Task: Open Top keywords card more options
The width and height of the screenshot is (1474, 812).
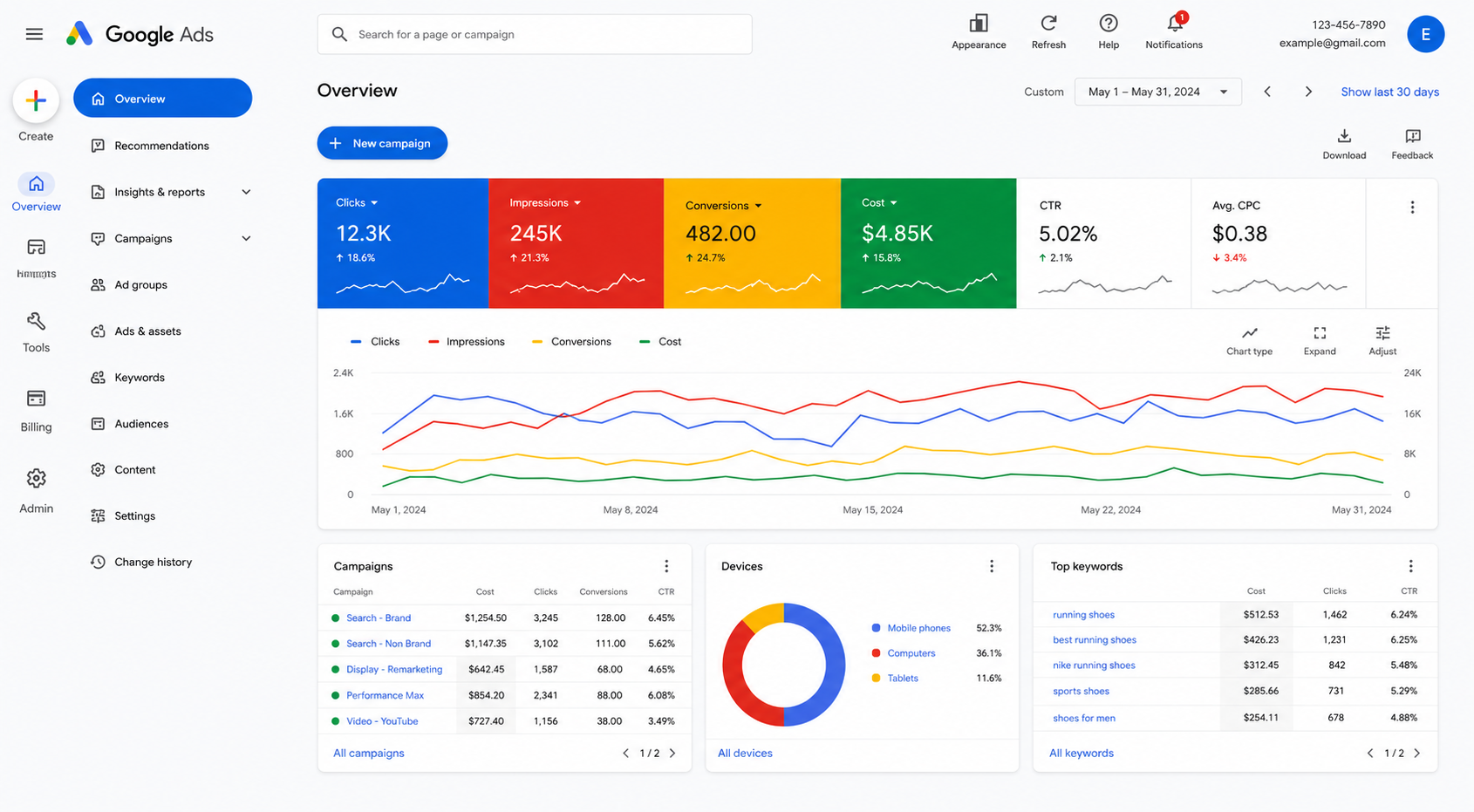Action: pyautogui.click(x=1410, y=566)
